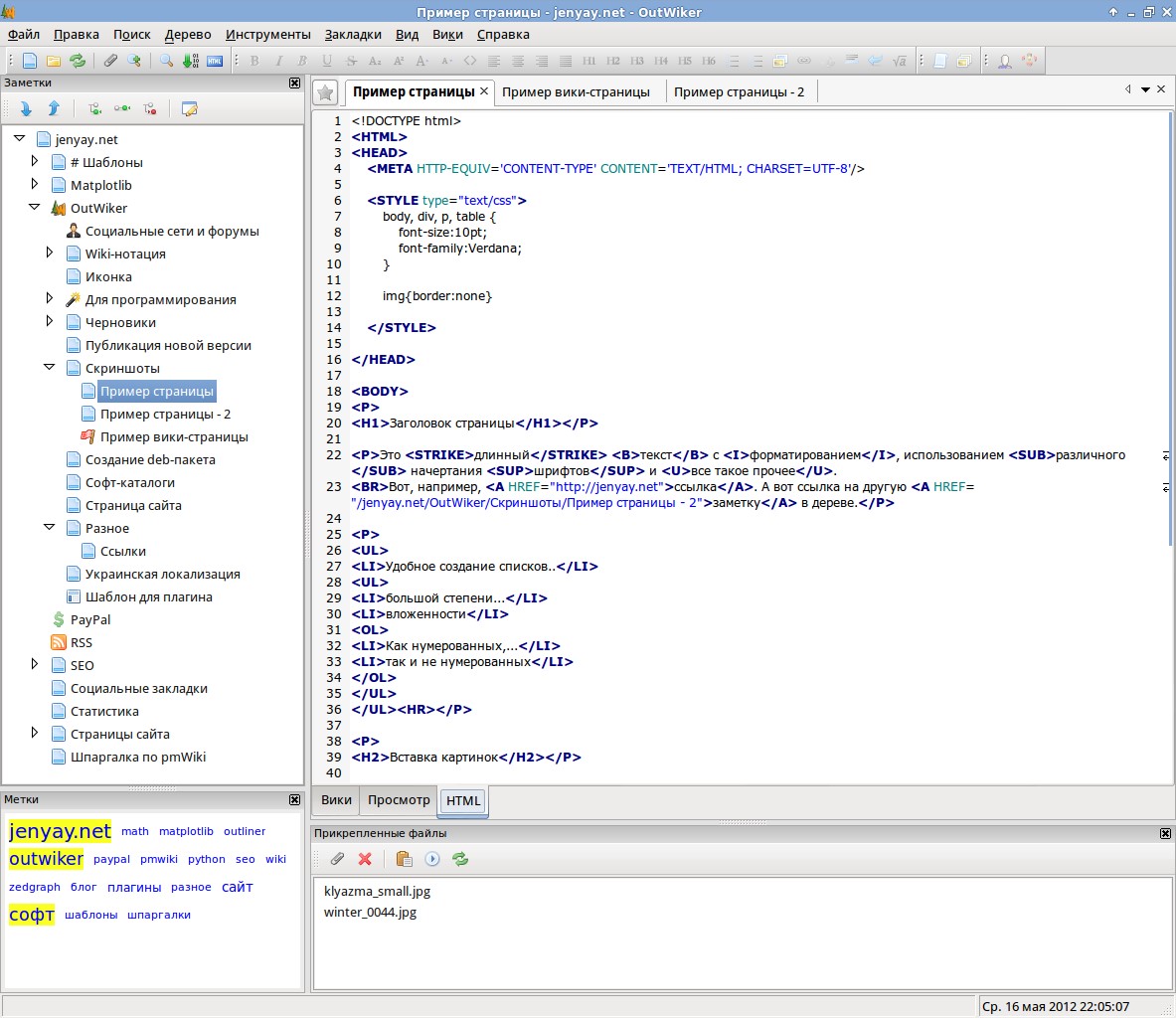Open the tab list dropdown arrow
The width and height of the screenshot is (1176, 1018).
click(x=1145, y=90)
